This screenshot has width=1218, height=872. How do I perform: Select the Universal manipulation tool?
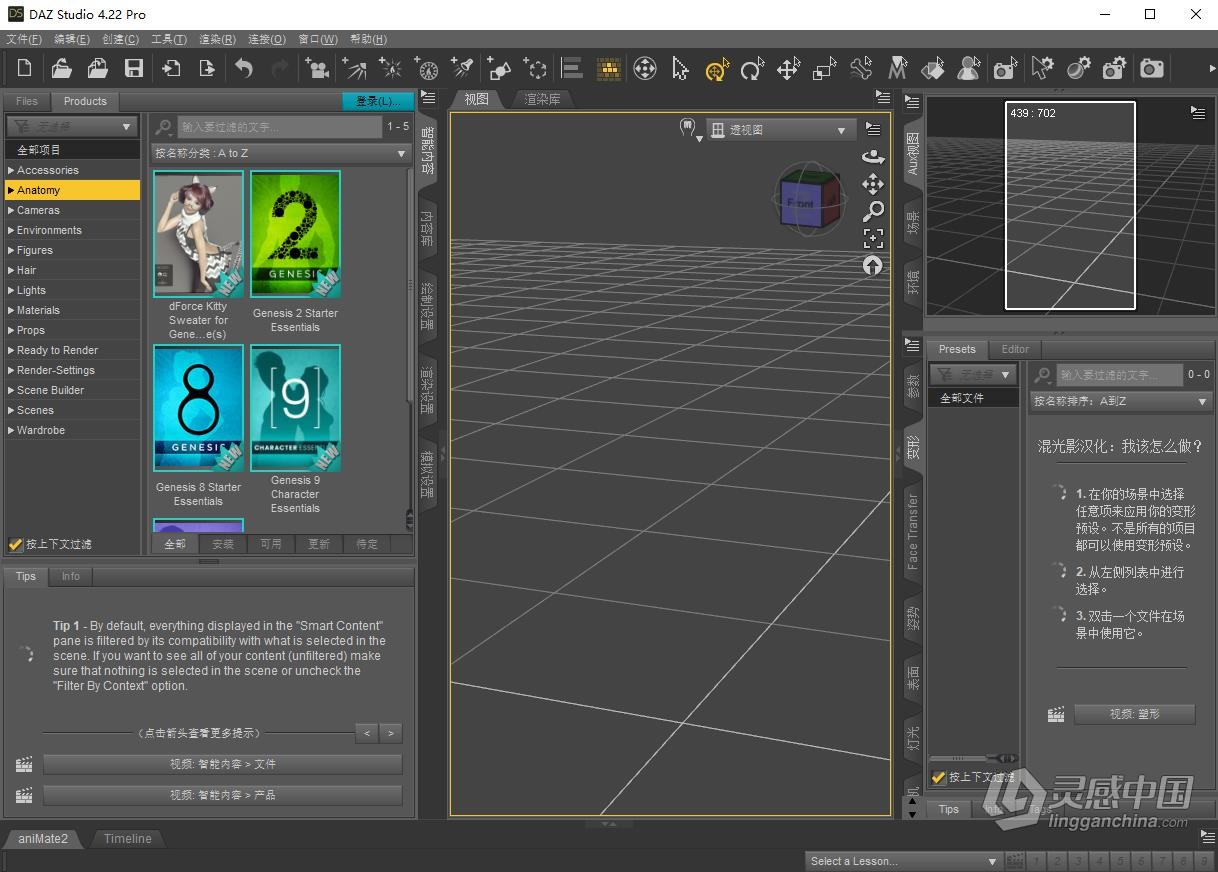(x=716, y=68)
